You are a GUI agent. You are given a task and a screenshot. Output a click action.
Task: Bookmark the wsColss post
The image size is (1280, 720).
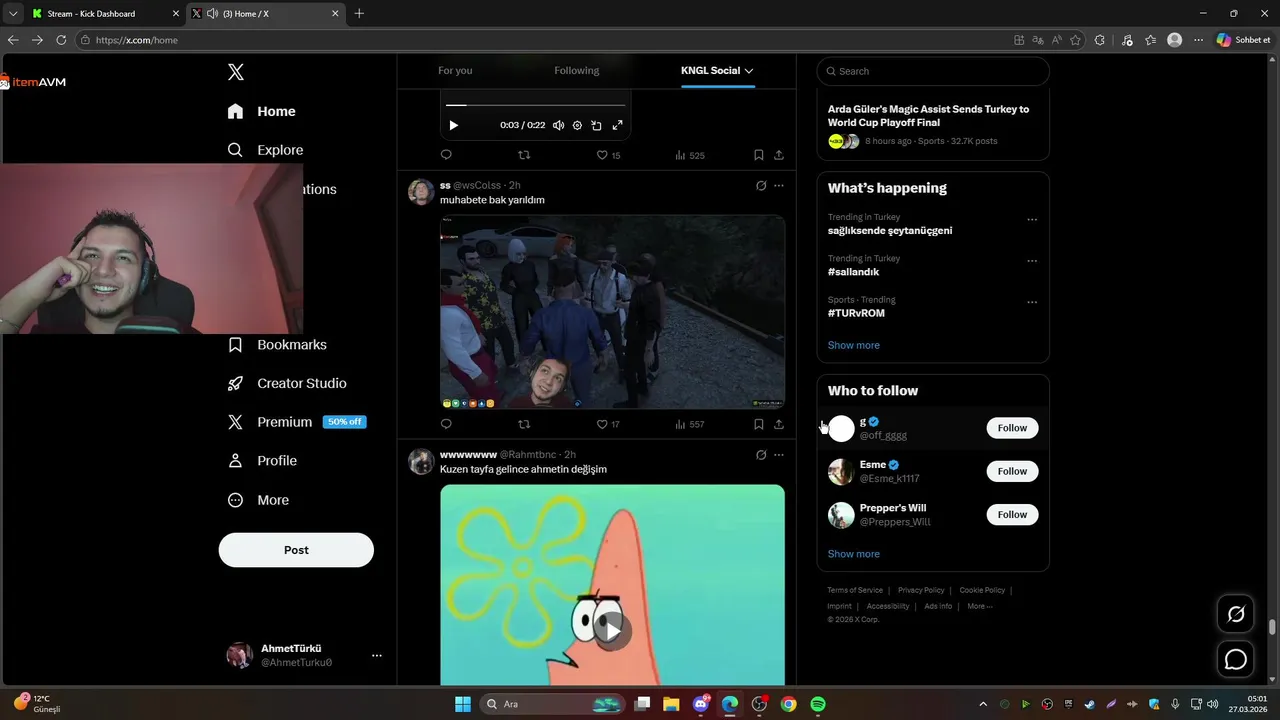[x=759, y=424]
